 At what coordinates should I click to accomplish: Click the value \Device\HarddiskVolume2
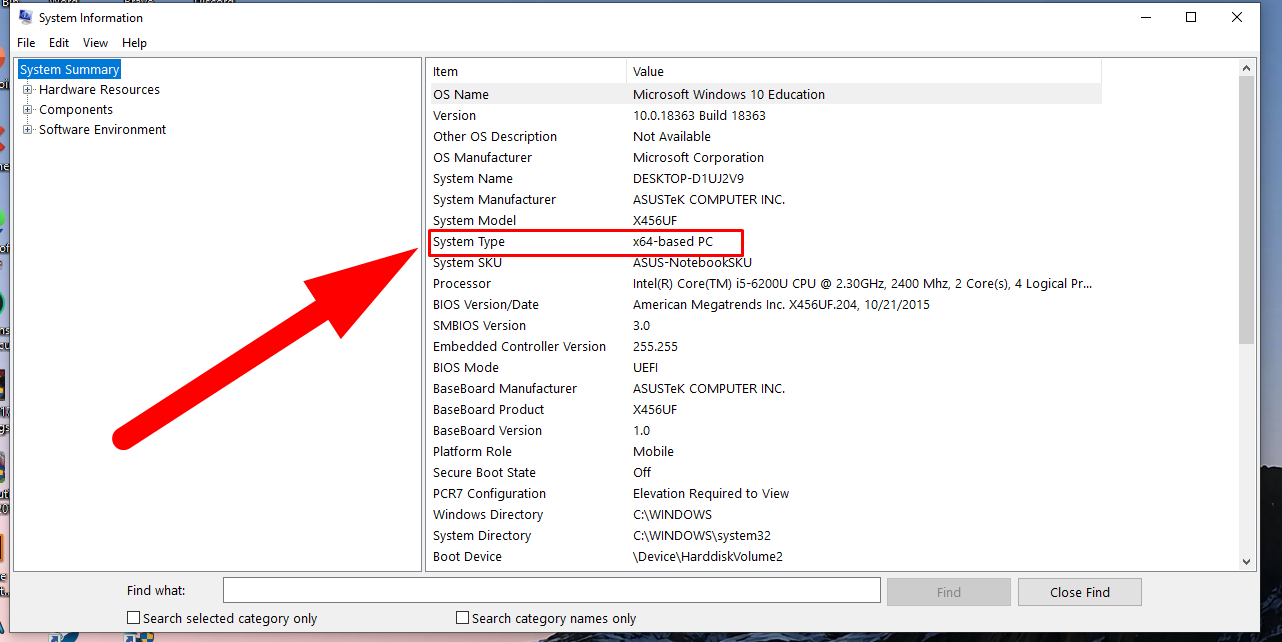coord(708,557)
